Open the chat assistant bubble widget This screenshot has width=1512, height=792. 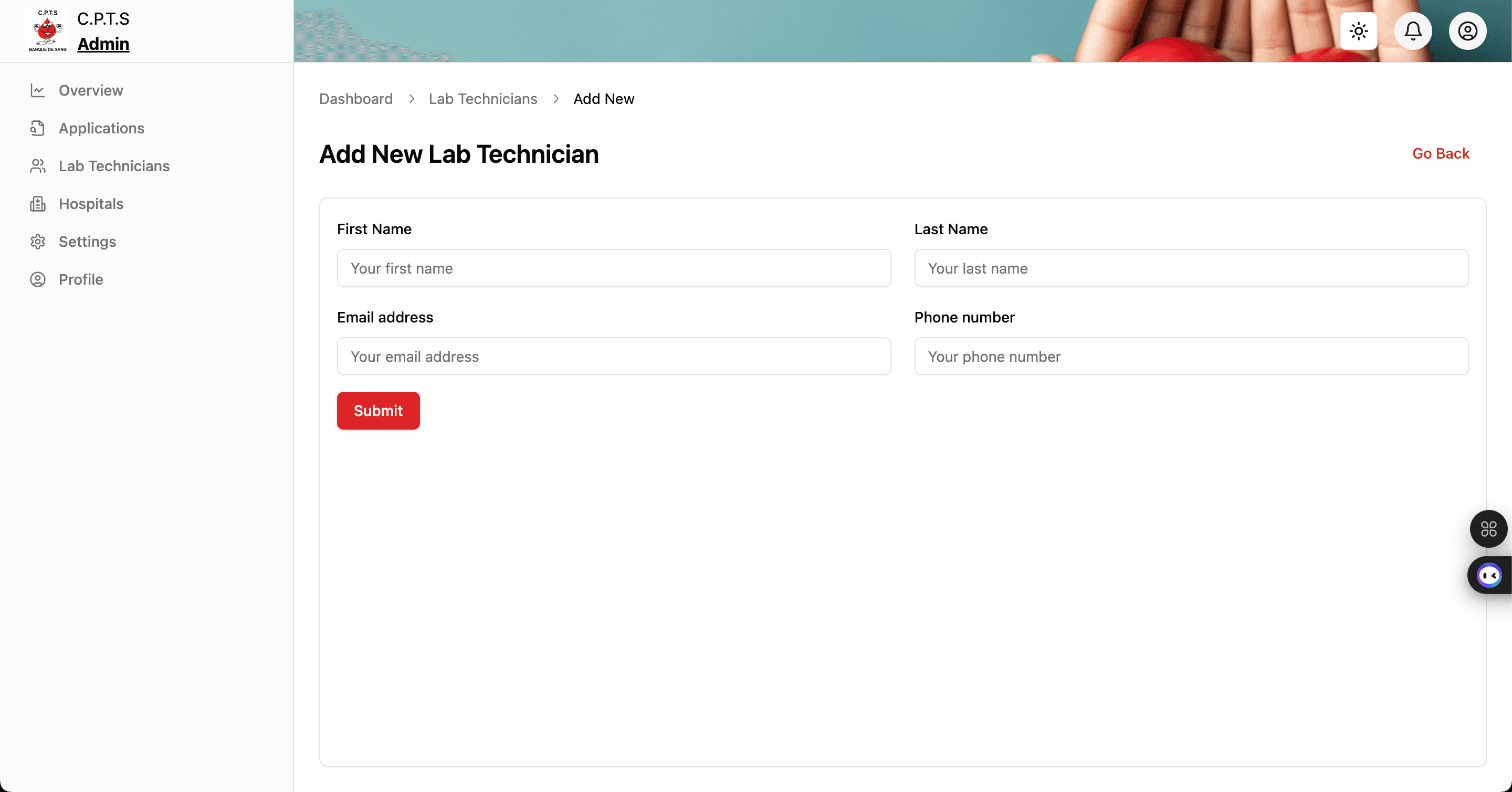pyautogui.click(x=1489, y=576)
